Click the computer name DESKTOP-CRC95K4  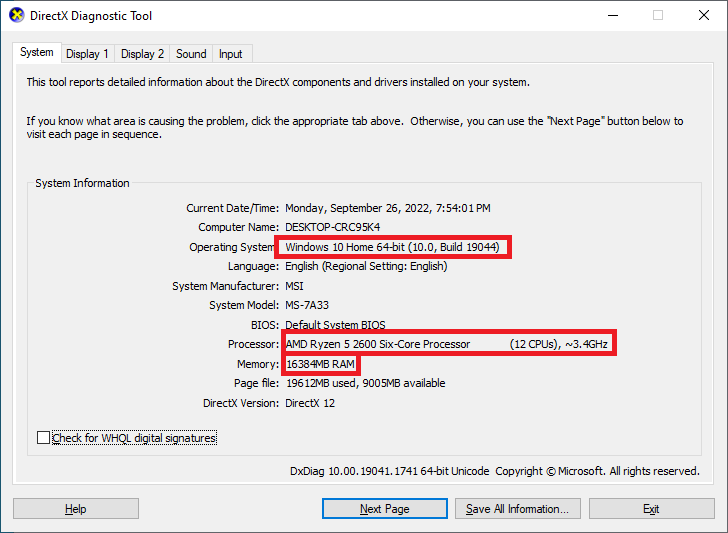click(334, 227)
